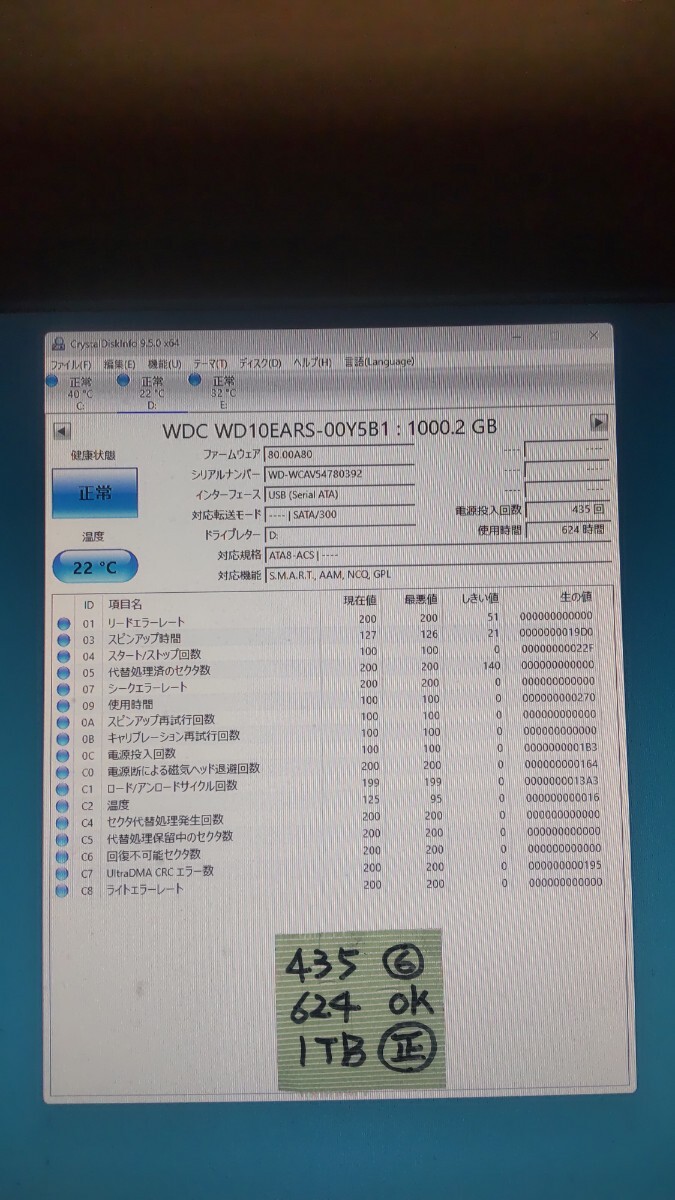Click the 現在値 column header
The width and height of the screenshot is (675, 1200).
359,600
